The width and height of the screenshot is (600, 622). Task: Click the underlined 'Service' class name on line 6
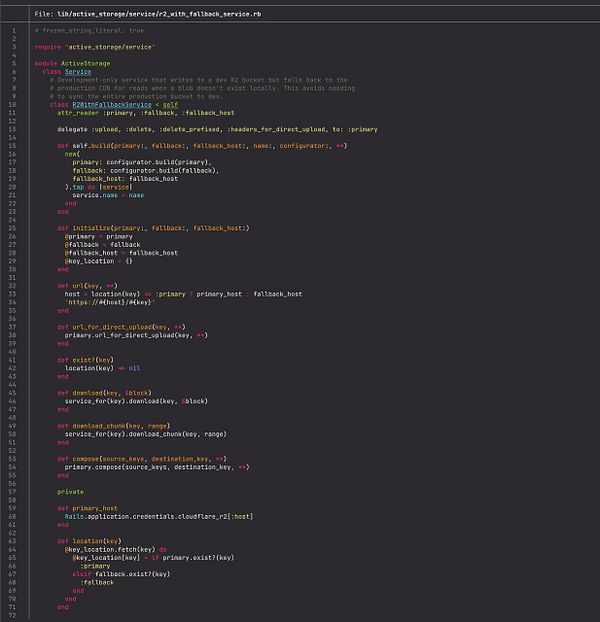78,72
